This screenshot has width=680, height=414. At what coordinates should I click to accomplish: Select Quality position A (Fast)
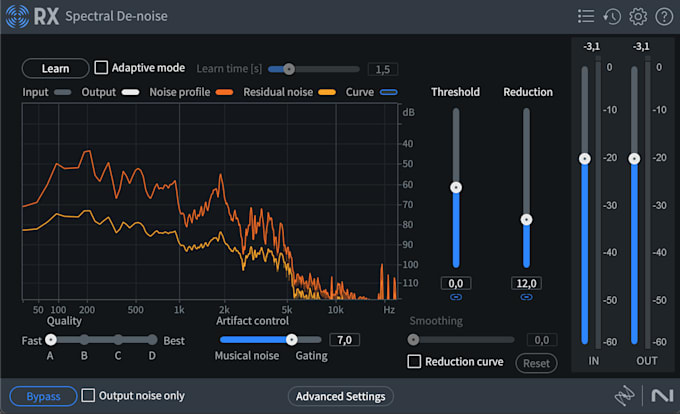(x=51, y=339)
